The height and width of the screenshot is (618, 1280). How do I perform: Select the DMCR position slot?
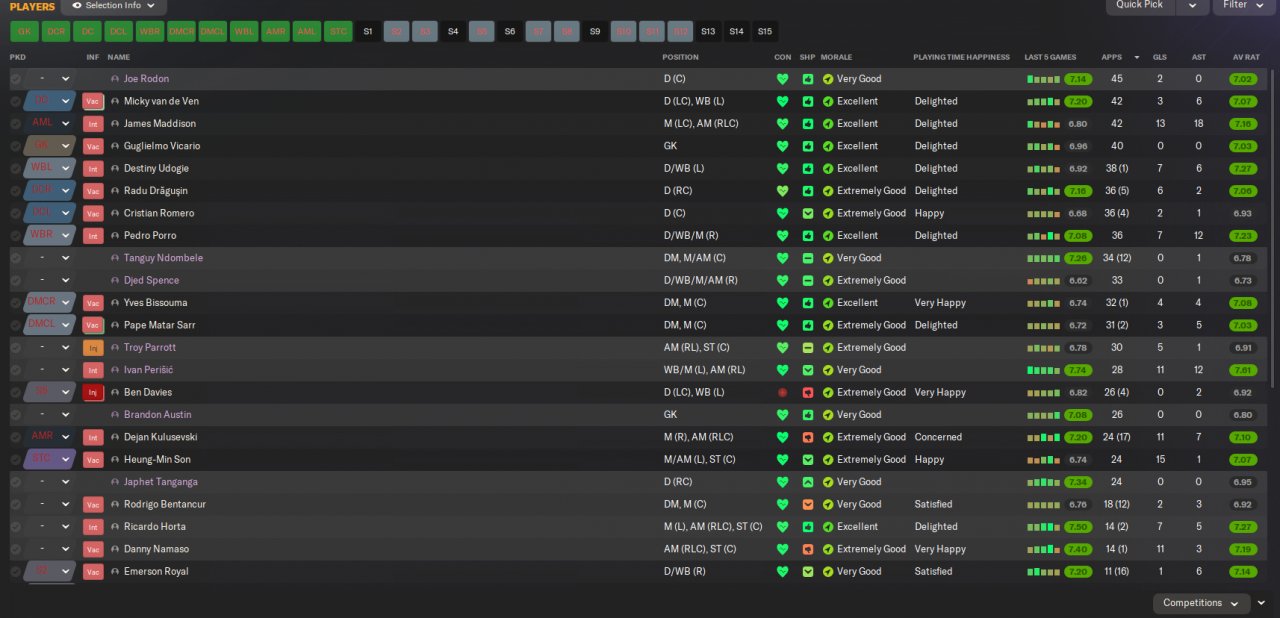[181, 31]
